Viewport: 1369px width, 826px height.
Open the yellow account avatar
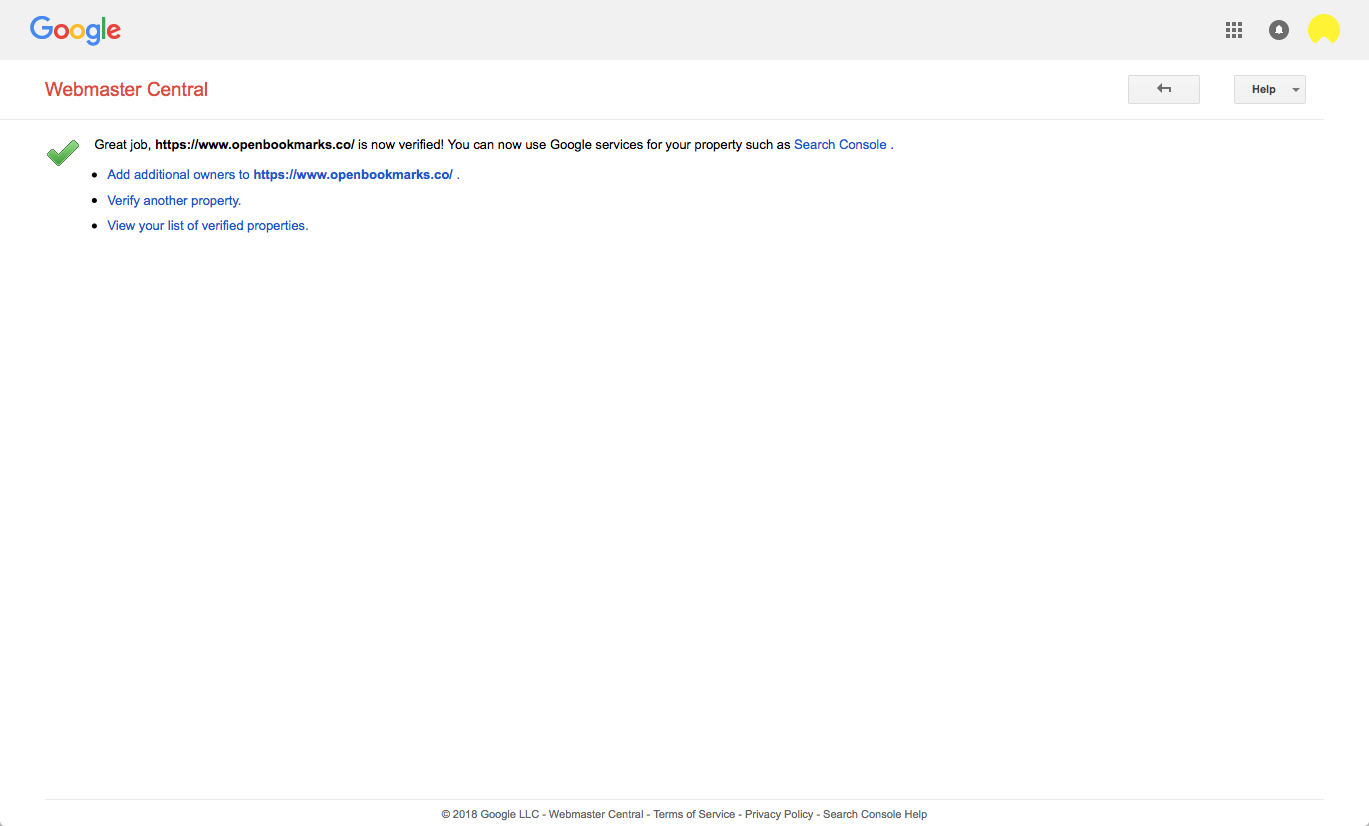coord(1324,29)
